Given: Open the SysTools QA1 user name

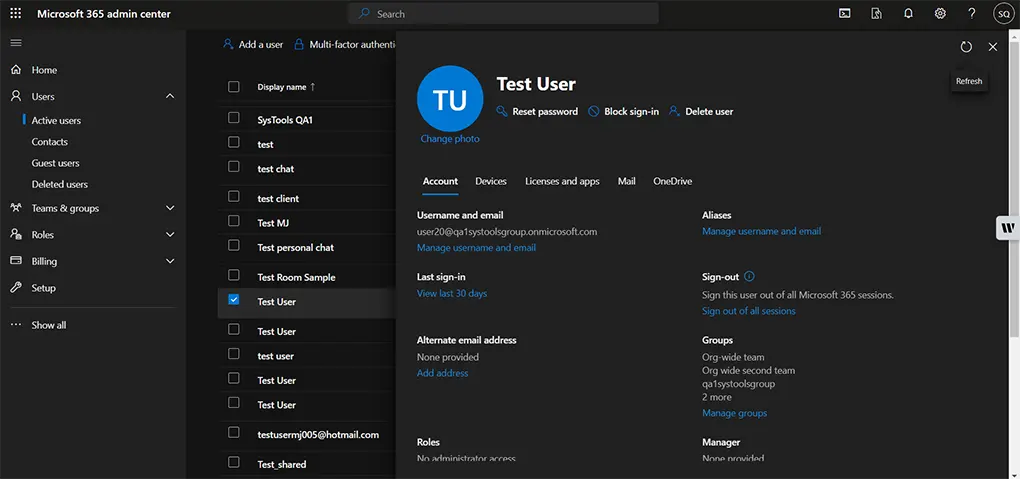Looking at the screenshot, I should pos(285,120).
